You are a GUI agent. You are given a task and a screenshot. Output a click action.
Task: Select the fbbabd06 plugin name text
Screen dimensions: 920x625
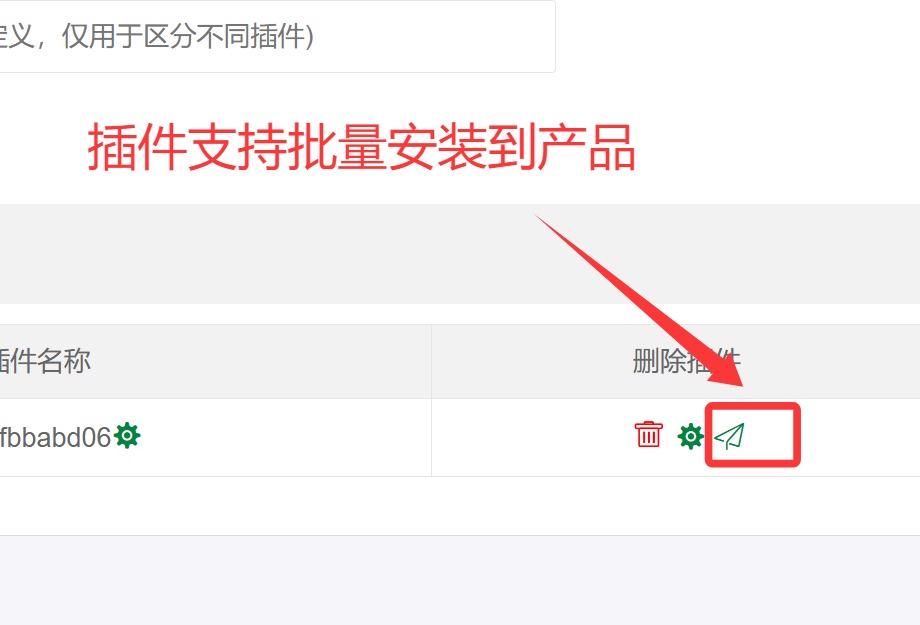(x=55, y=437)
